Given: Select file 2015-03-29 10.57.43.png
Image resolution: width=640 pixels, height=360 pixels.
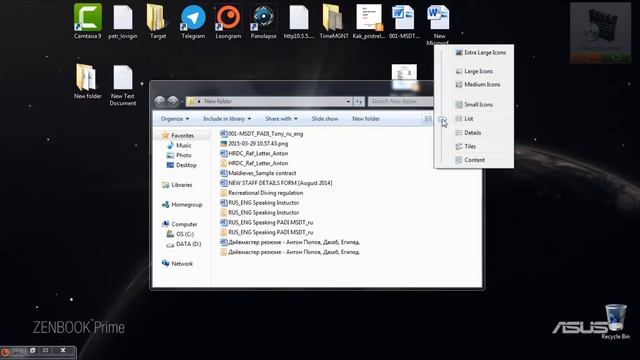Looking at the screenshot, I should pyautogui.click(x=254, y=144).
